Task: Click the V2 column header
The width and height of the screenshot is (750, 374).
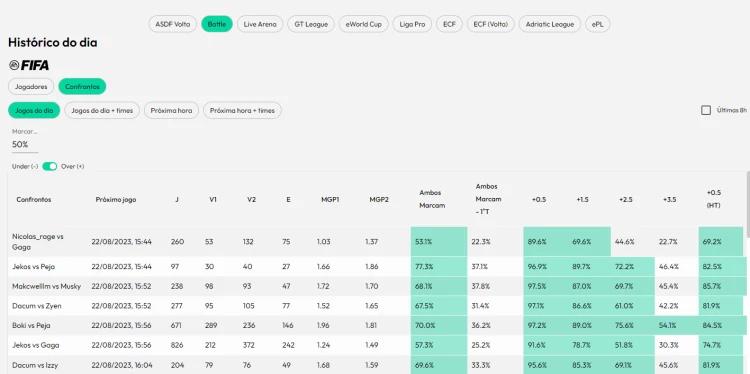Action: click(x=252, y=199)
